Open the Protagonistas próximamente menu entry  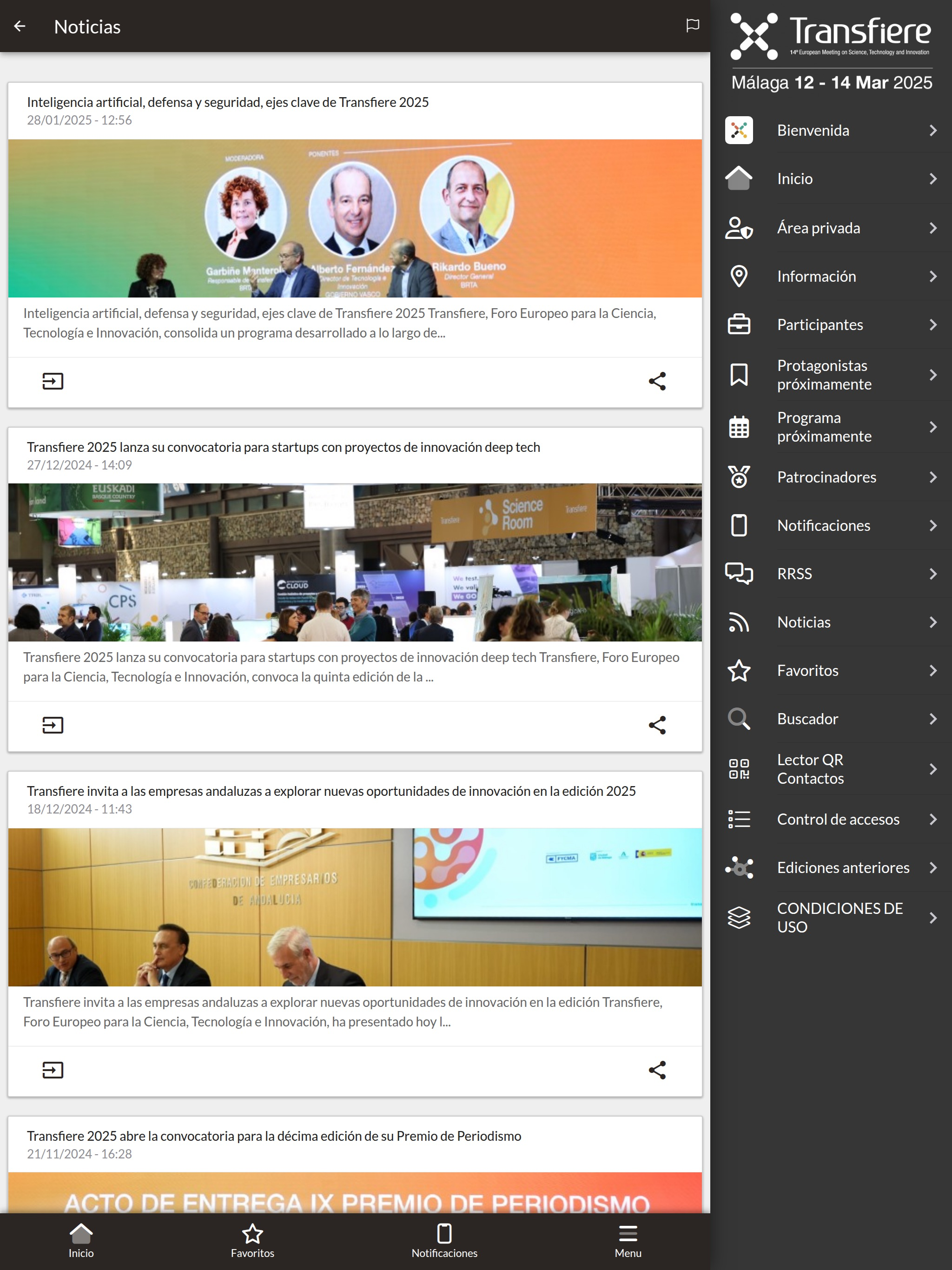tap(831, 375)
